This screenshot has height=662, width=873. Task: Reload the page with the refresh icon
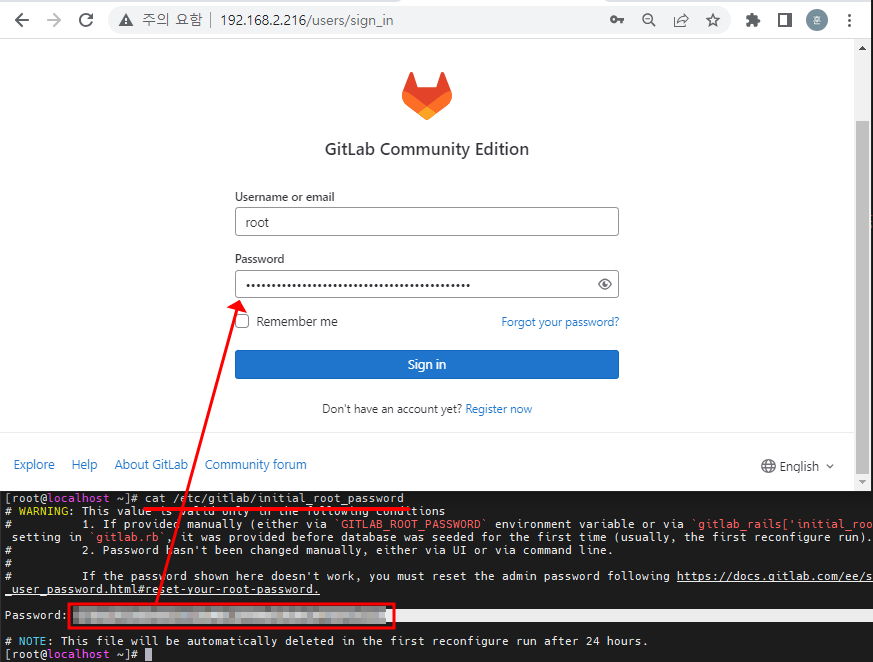pyautogui.click(x=86, y=21)
